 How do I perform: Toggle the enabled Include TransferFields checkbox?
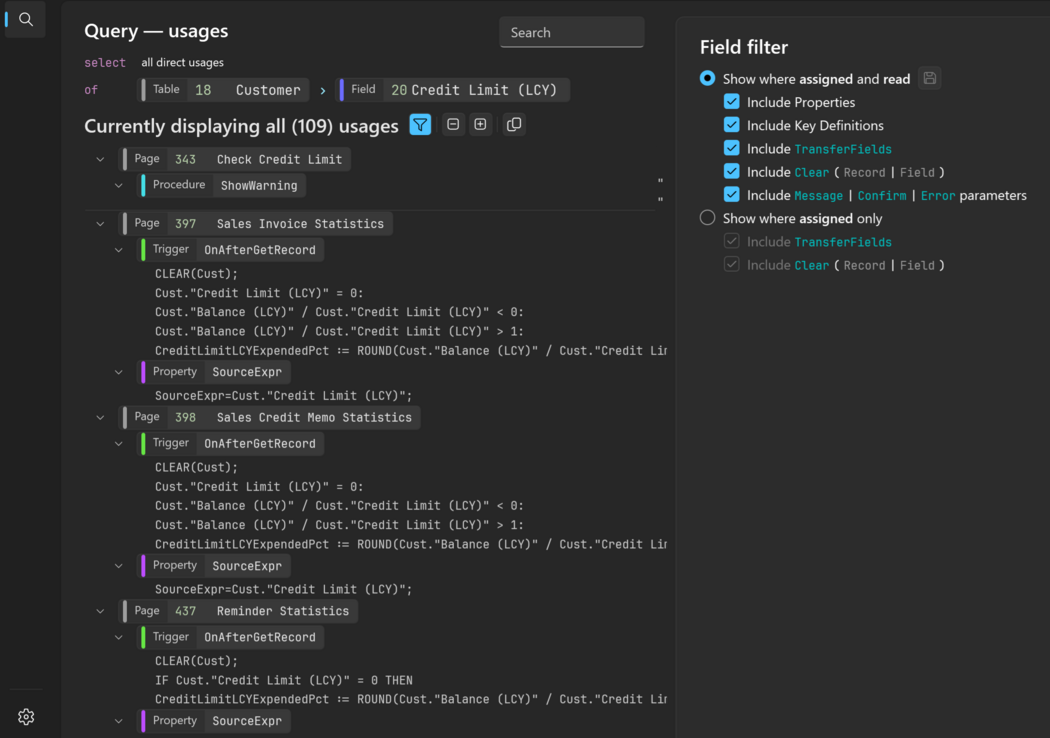[x=731, y=149]
